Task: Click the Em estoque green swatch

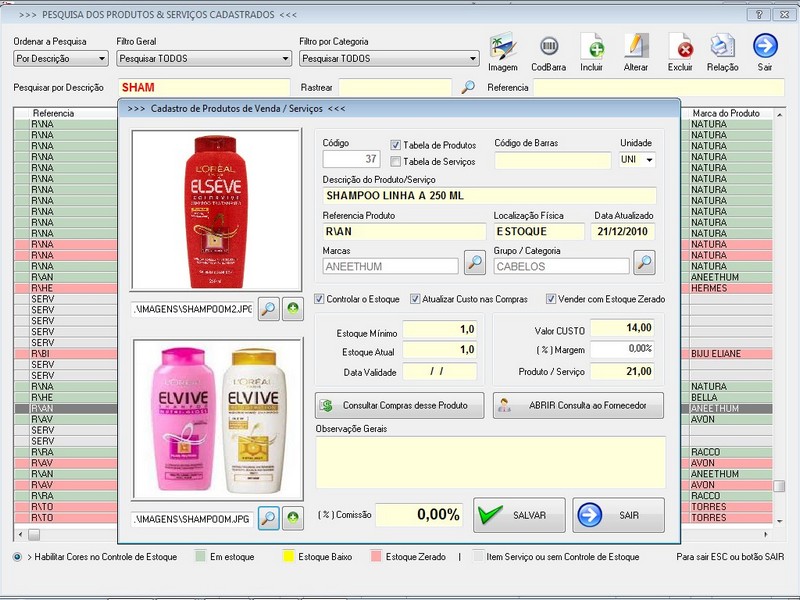Action: click(x=201, y=557)
